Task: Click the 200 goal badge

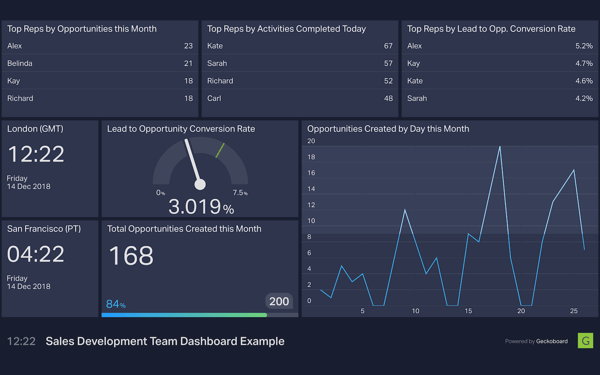Action: tap(279, 302)
